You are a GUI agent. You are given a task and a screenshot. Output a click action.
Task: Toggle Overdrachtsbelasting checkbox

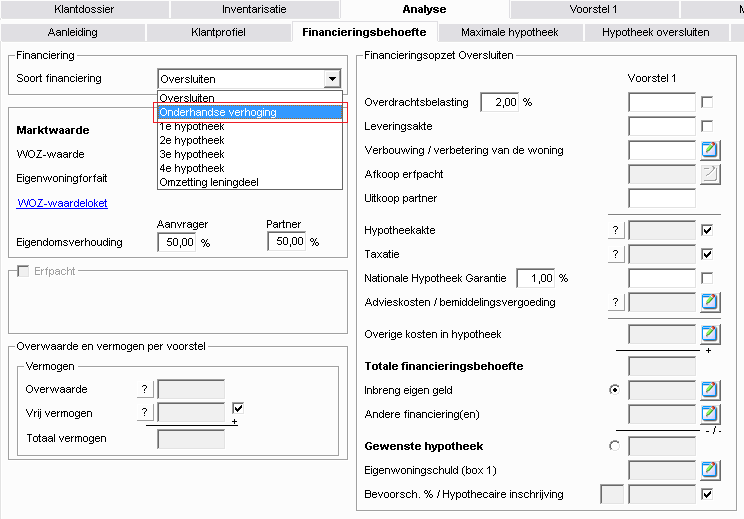coord(707,102)
